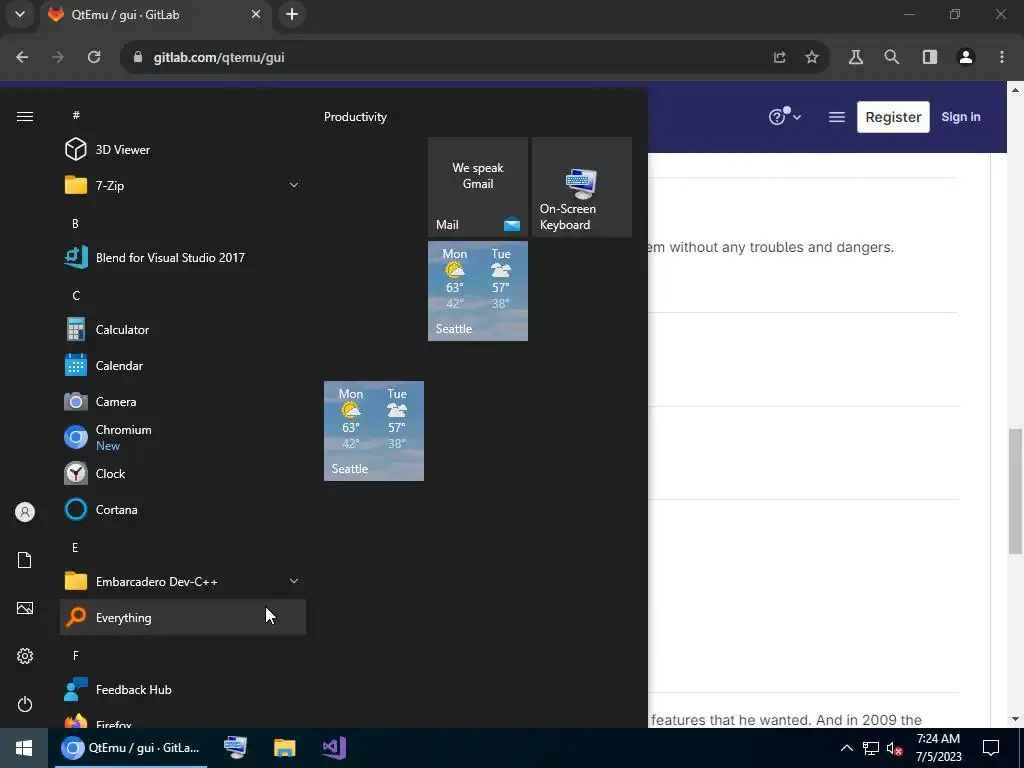Click the scrollbar down arrow

(1015, 719)
